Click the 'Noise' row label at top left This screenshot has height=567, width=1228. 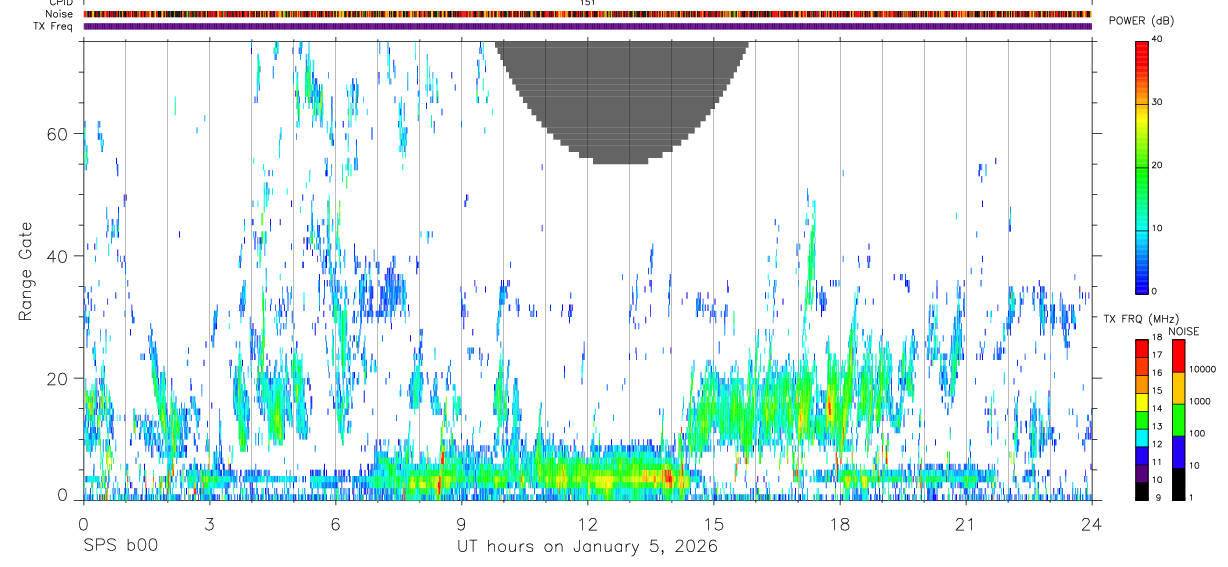point(57,14)
